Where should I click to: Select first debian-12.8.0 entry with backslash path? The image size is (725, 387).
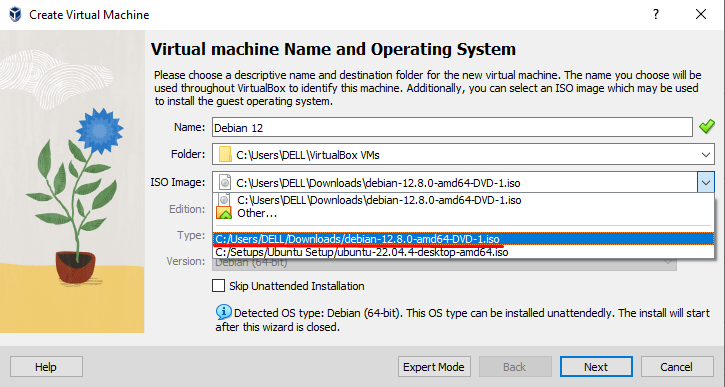point(463,200)
